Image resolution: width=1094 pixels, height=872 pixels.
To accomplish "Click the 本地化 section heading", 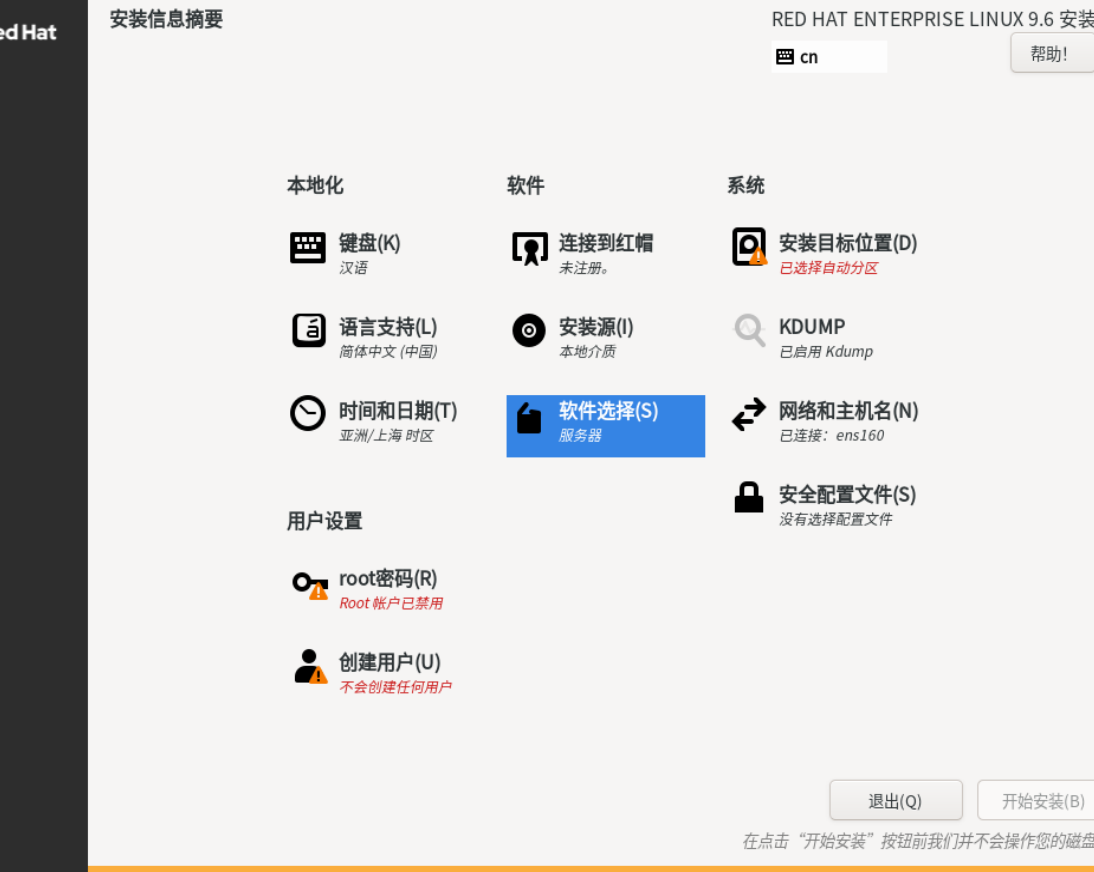I will (x=315, y=186).
